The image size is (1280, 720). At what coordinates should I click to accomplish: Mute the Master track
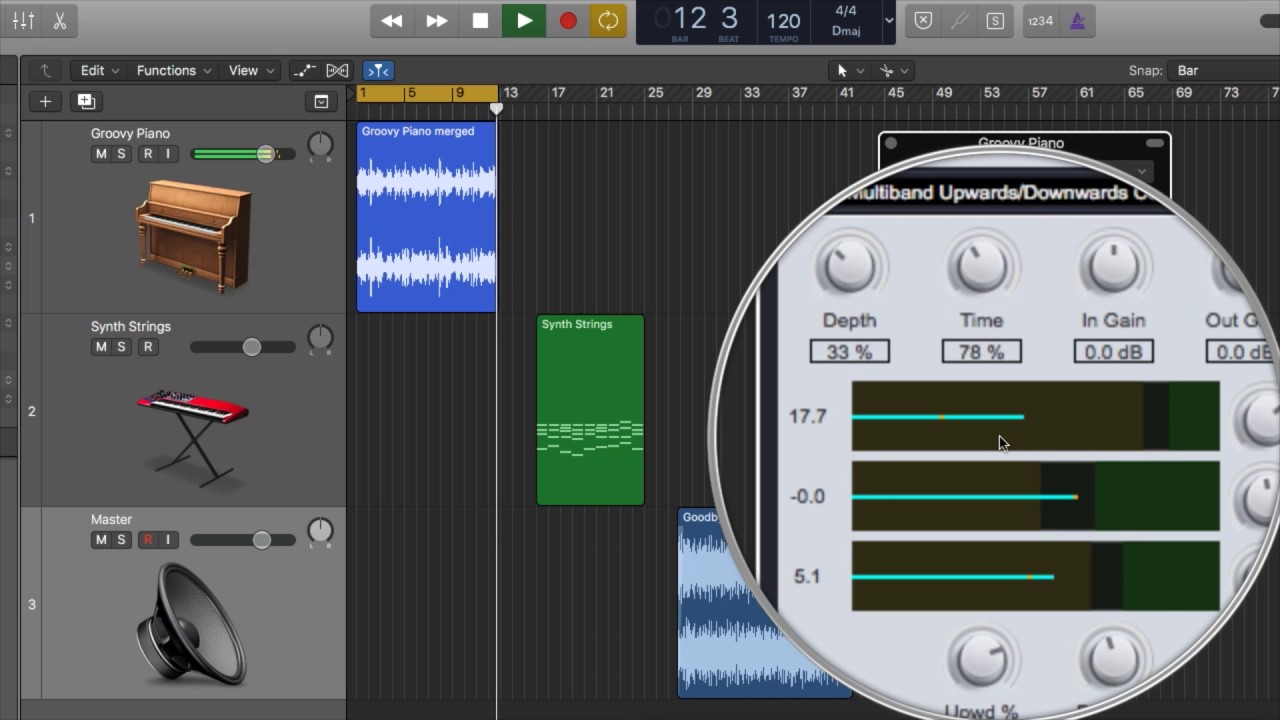tap(100, 540)
